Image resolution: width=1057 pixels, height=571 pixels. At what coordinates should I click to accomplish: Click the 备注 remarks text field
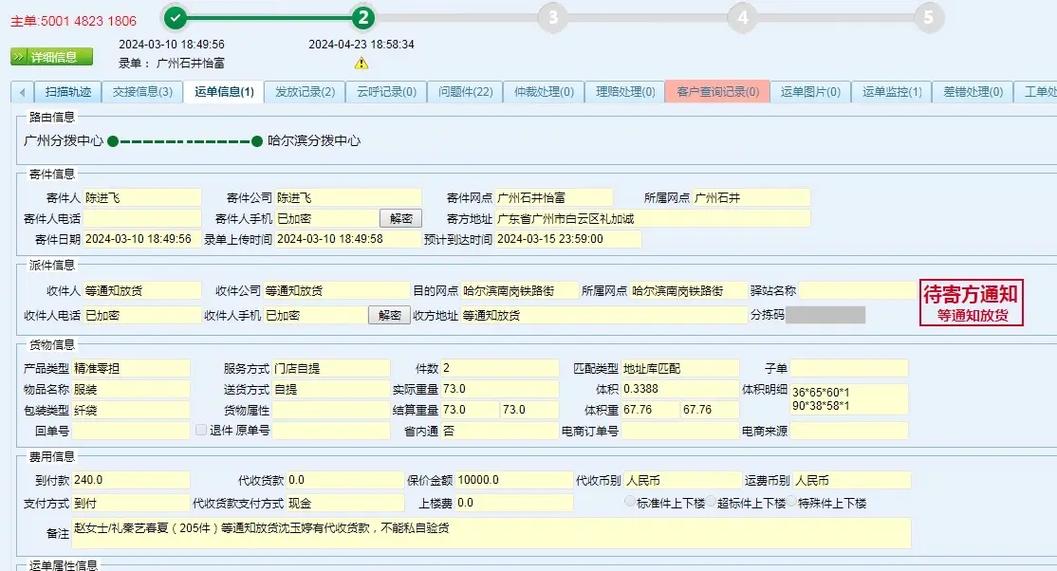(x=492, y=532)
